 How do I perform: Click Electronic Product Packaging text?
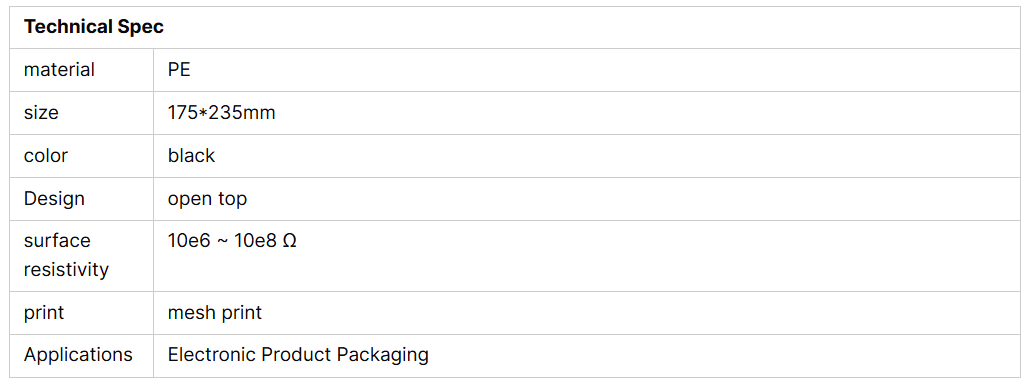pos(298,355)
